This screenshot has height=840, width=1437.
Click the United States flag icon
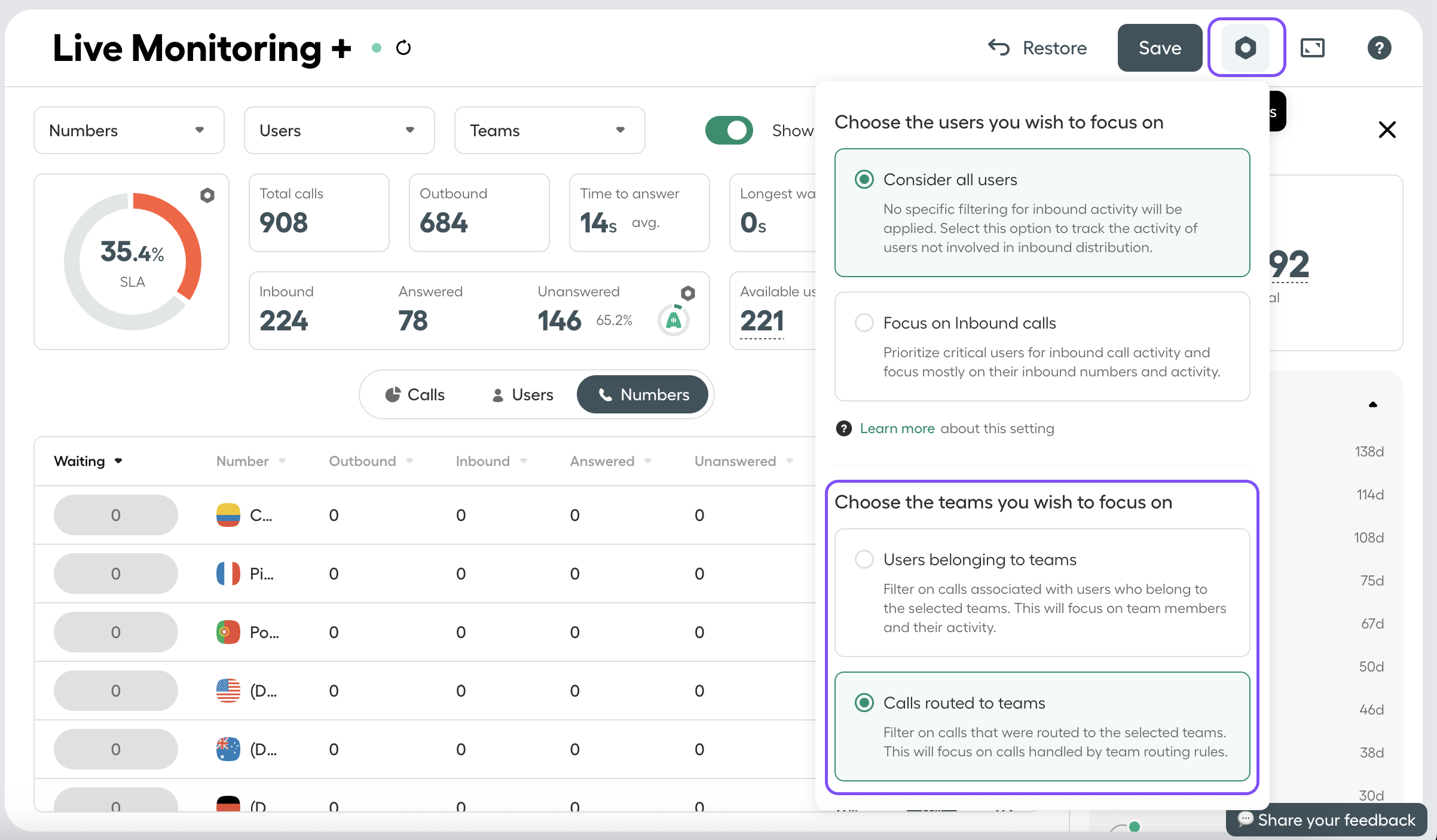click(228, 691)
